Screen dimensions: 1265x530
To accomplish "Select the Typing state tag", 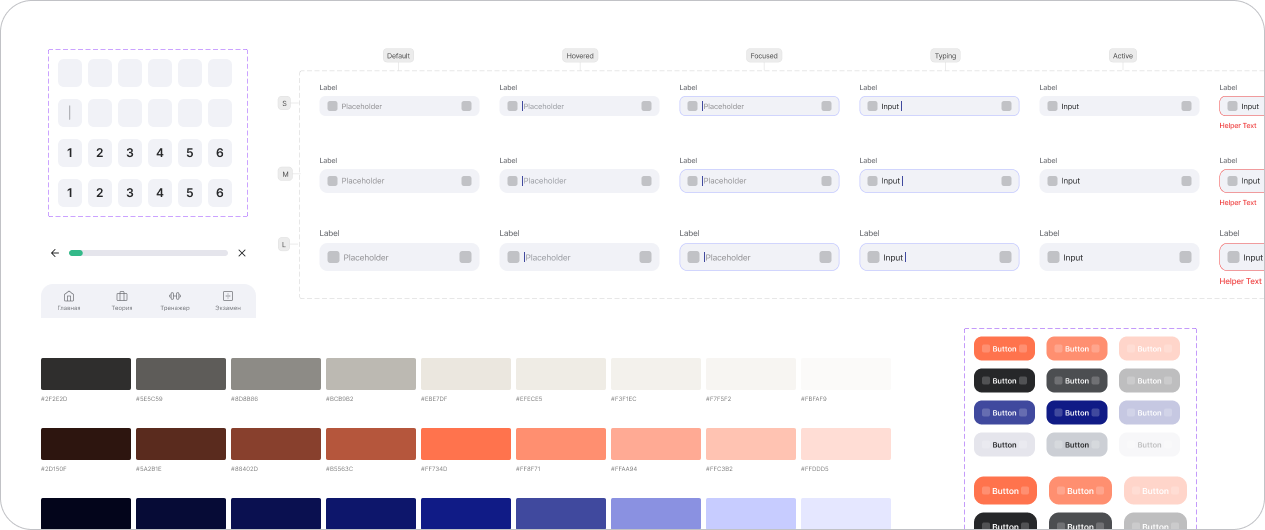I will coord(946,56).
